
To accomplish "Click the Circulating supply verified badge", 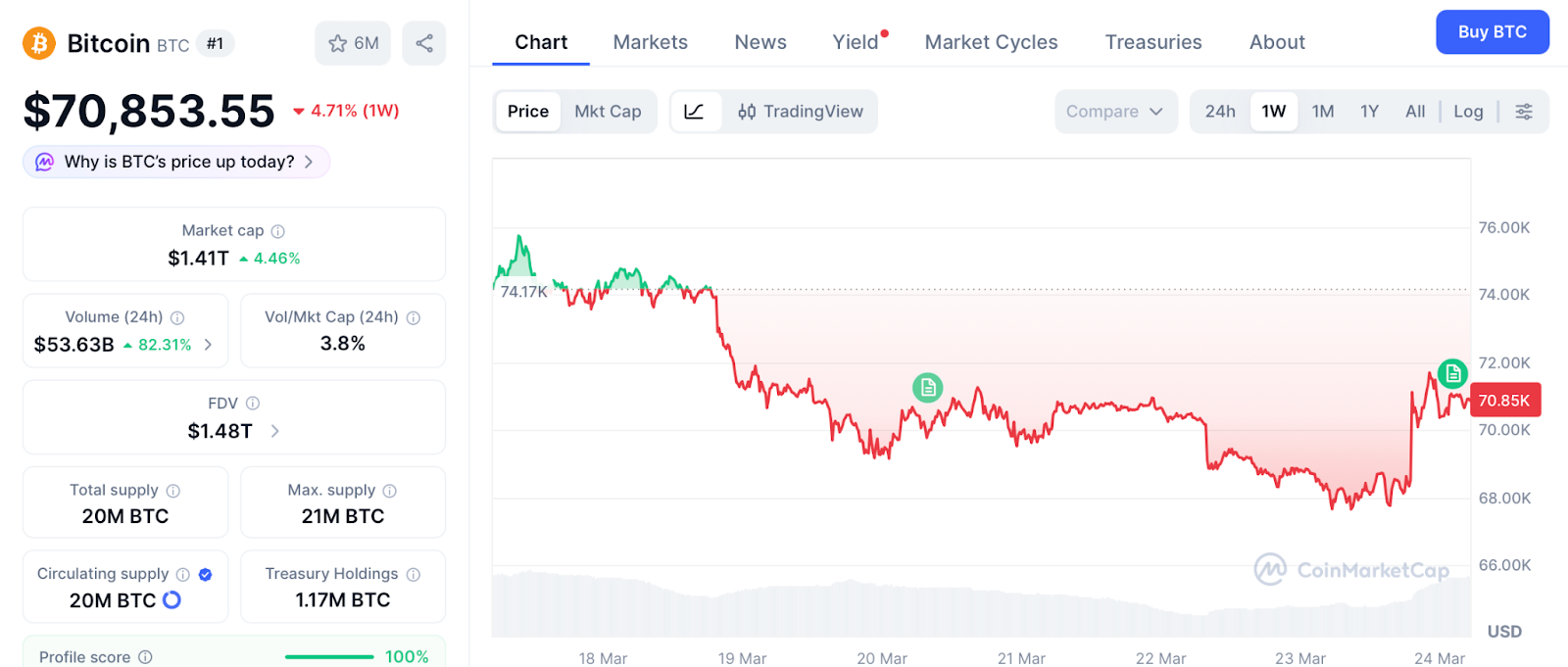I will pyautogui.click(x=206, y=575).
